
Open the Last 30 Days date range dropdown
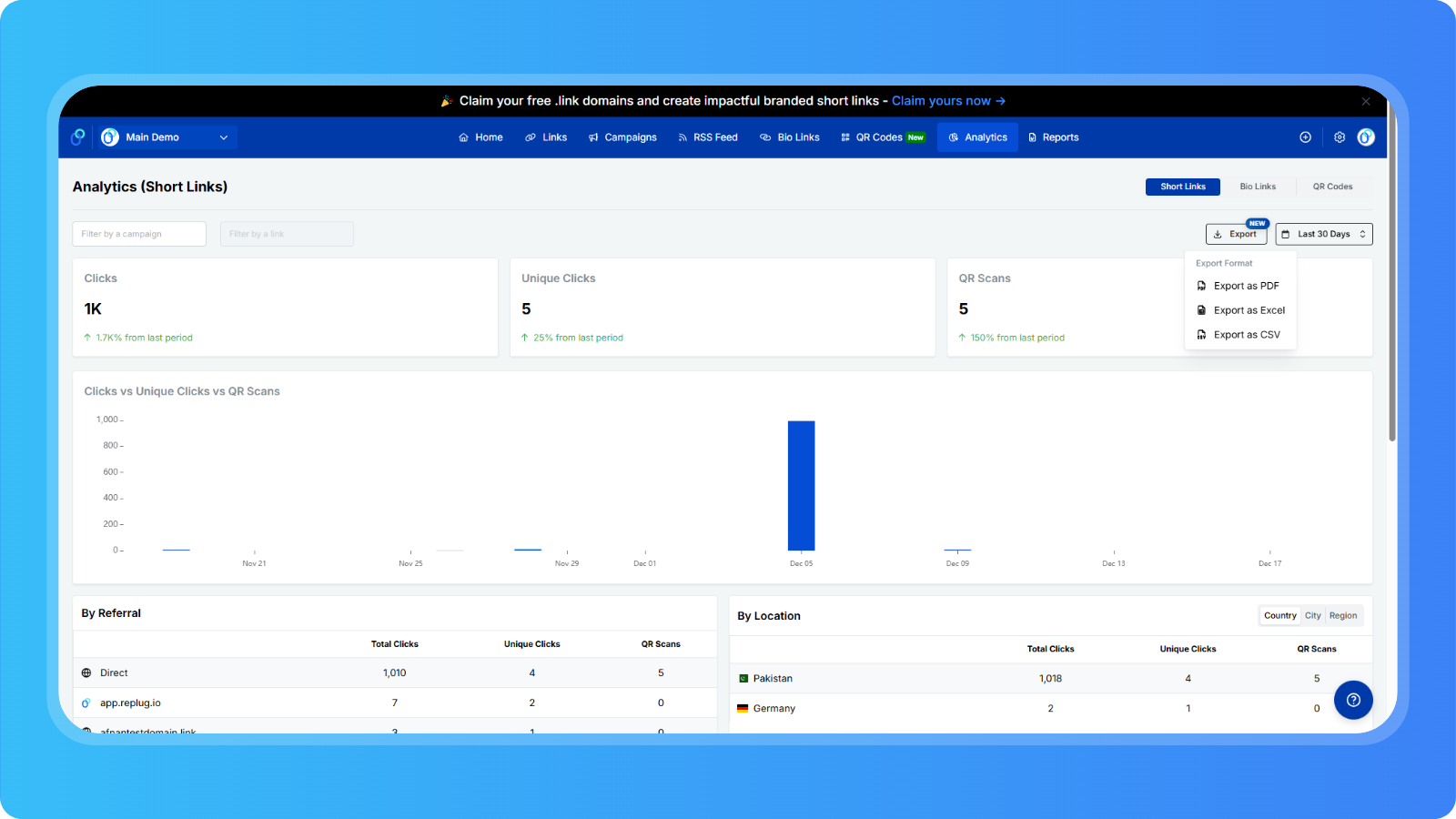(x=1323, y=234)
